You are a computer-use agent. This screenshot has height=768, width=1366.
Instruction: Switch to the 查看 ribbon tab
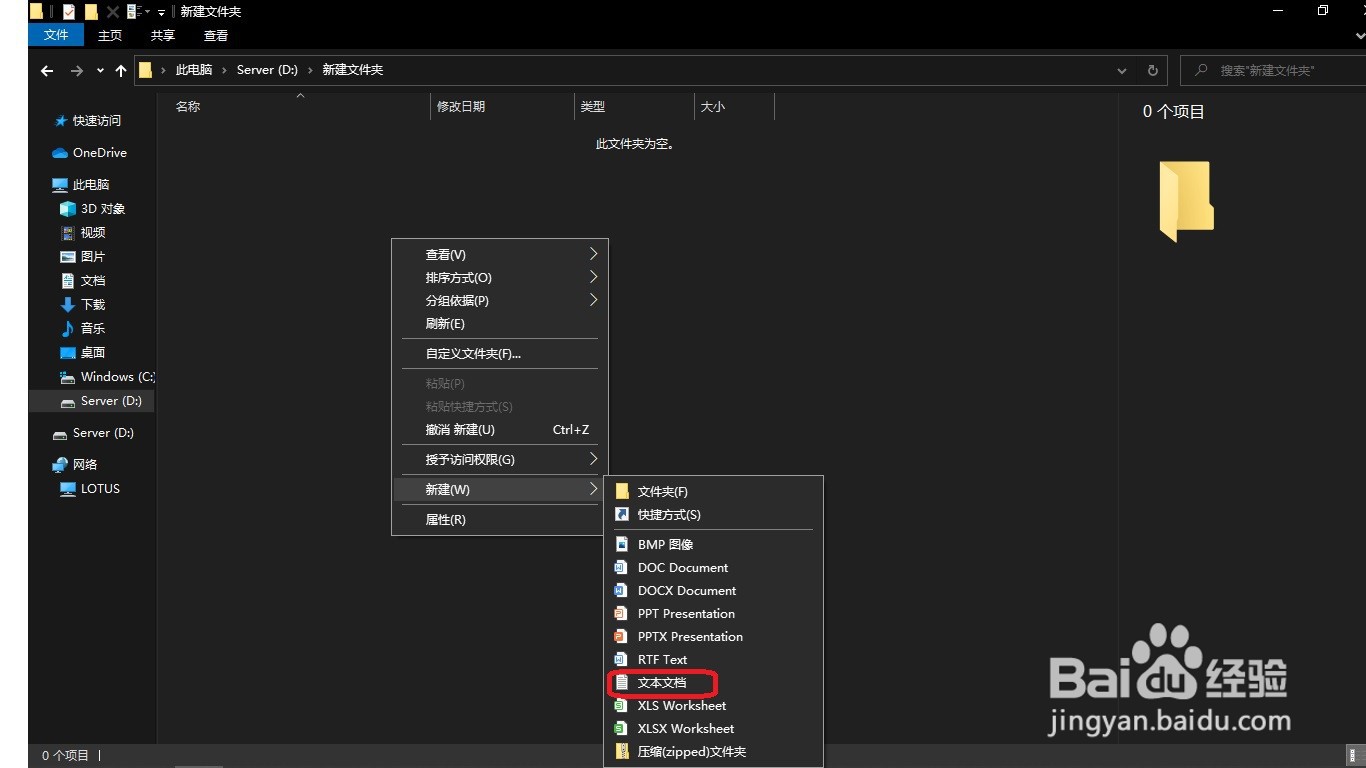[x=215, y=35]
